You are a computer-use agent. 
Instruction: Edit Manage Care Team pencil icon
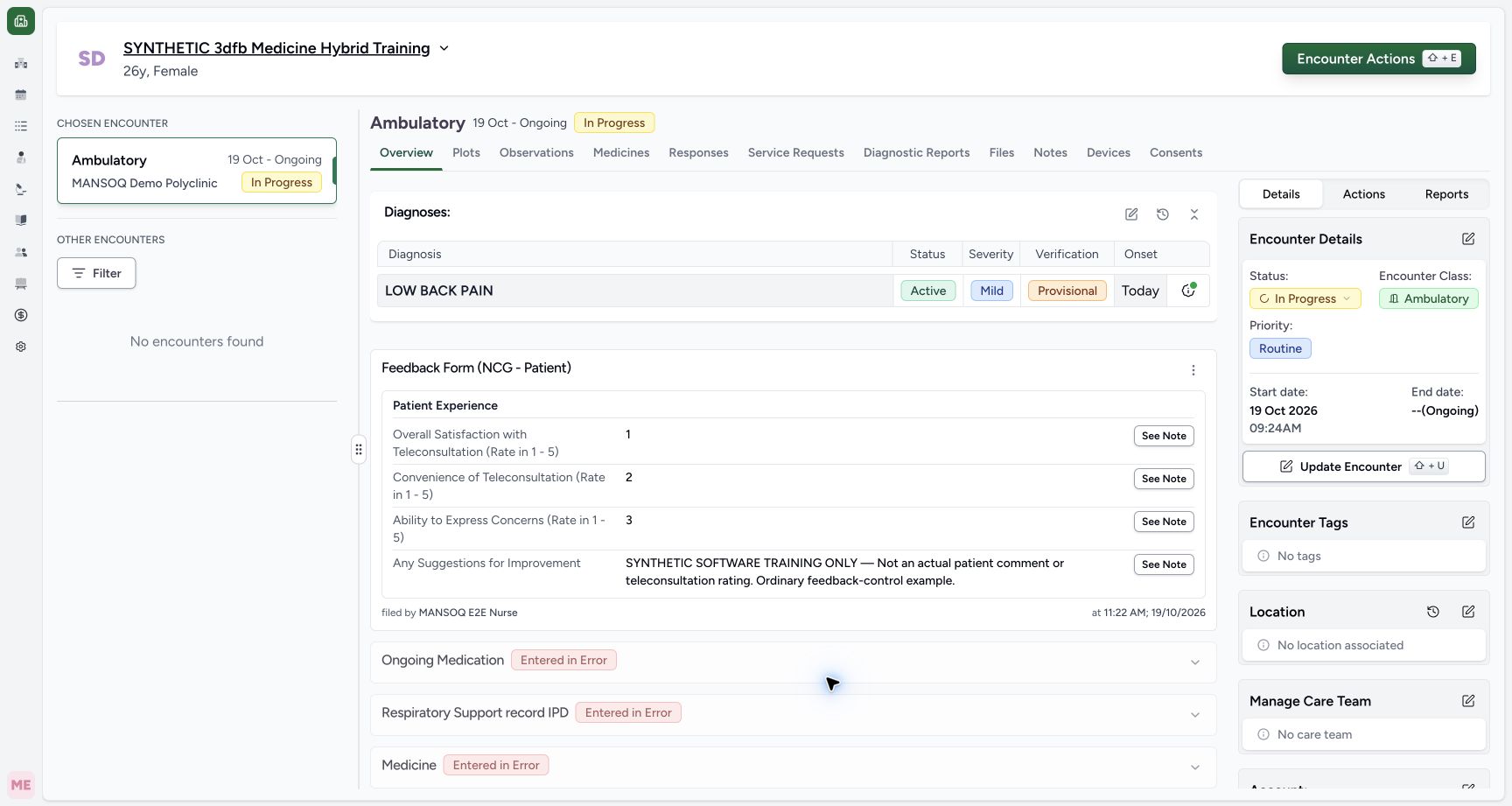point(1468,701)
